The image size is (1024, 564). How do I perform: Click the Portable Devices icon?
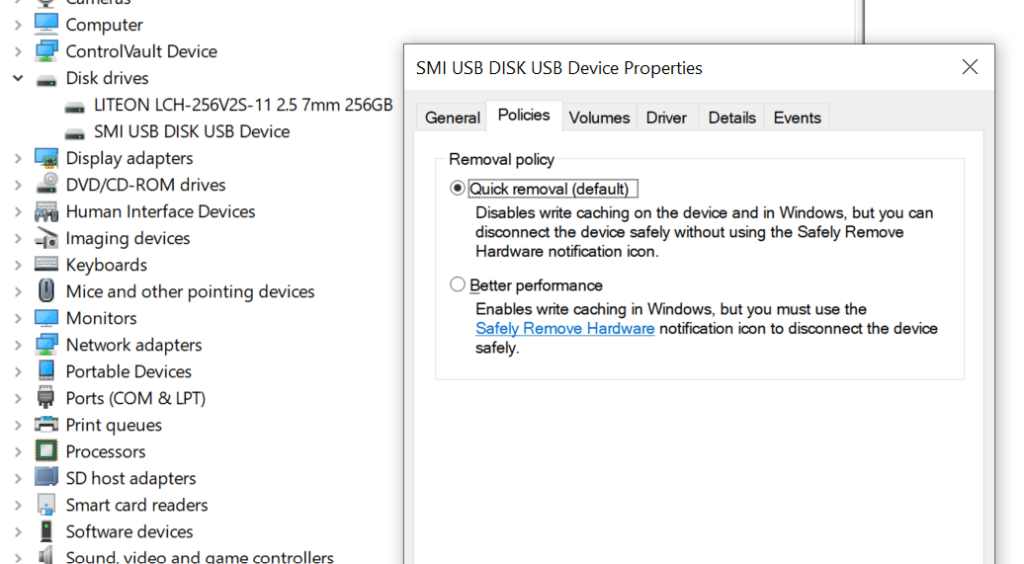[x=46, y=370]
